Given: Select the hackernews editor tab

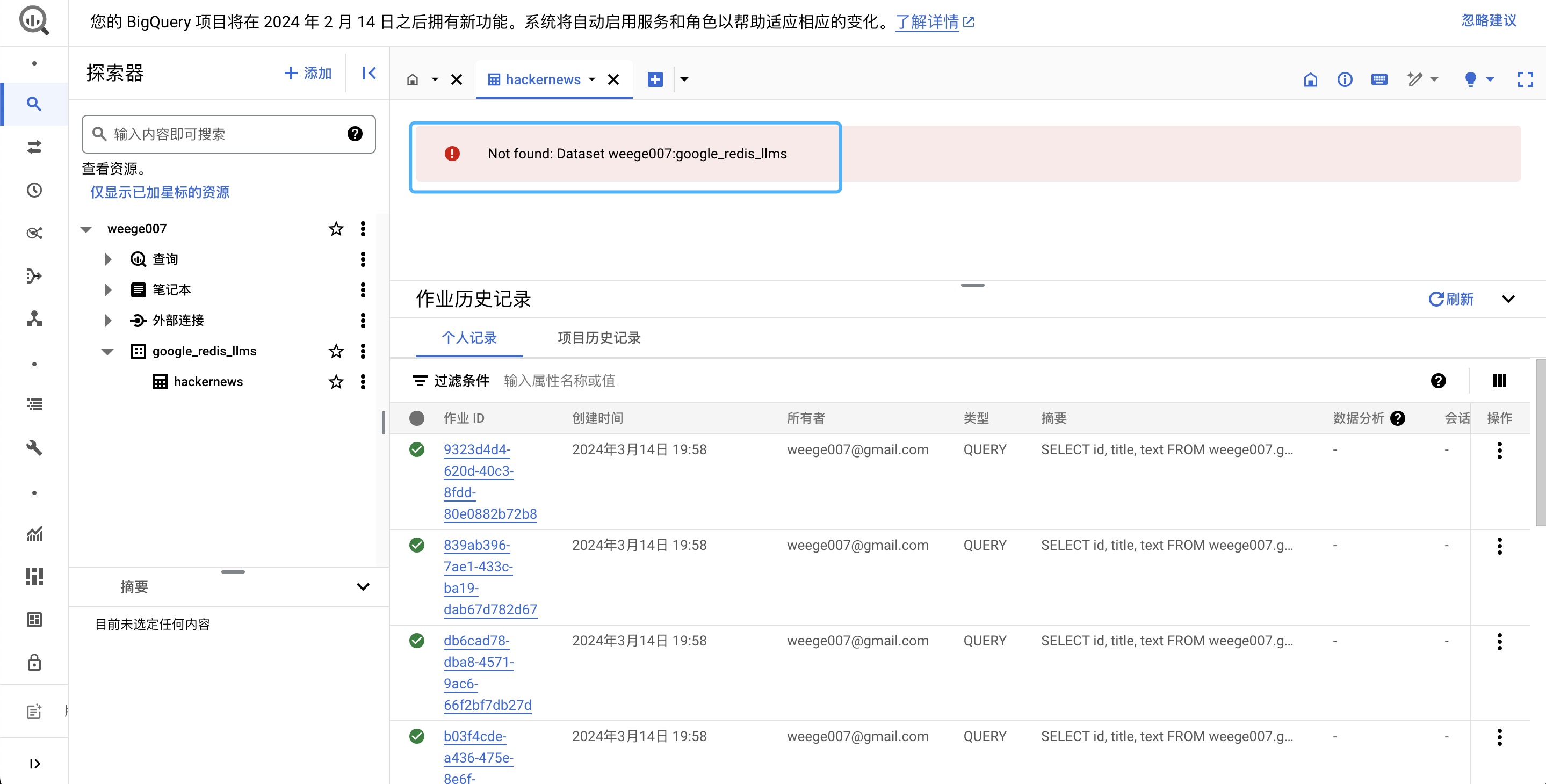Looking at the screenshot, I should coord(542,79).
